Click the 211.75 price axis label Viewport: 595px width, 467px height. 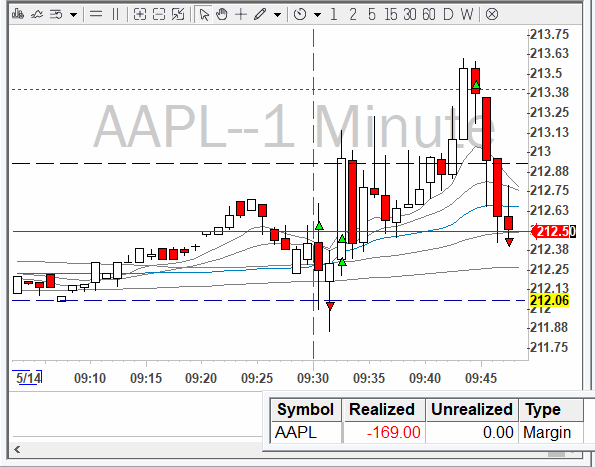[549, 347]
